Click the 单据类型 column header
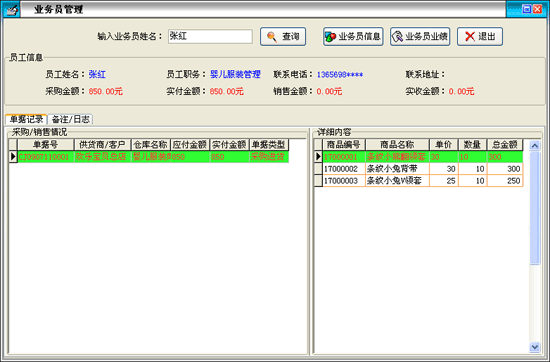Image resolution: width=550 pixels, height=362 pixels. coord(269,145)
